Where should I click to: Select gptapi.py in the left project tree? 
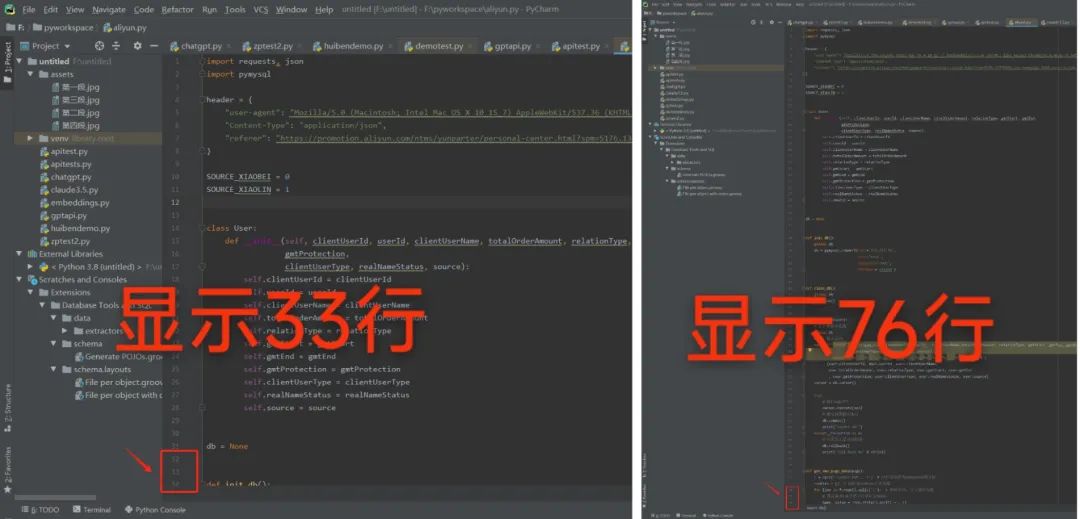tap(68, 215)
